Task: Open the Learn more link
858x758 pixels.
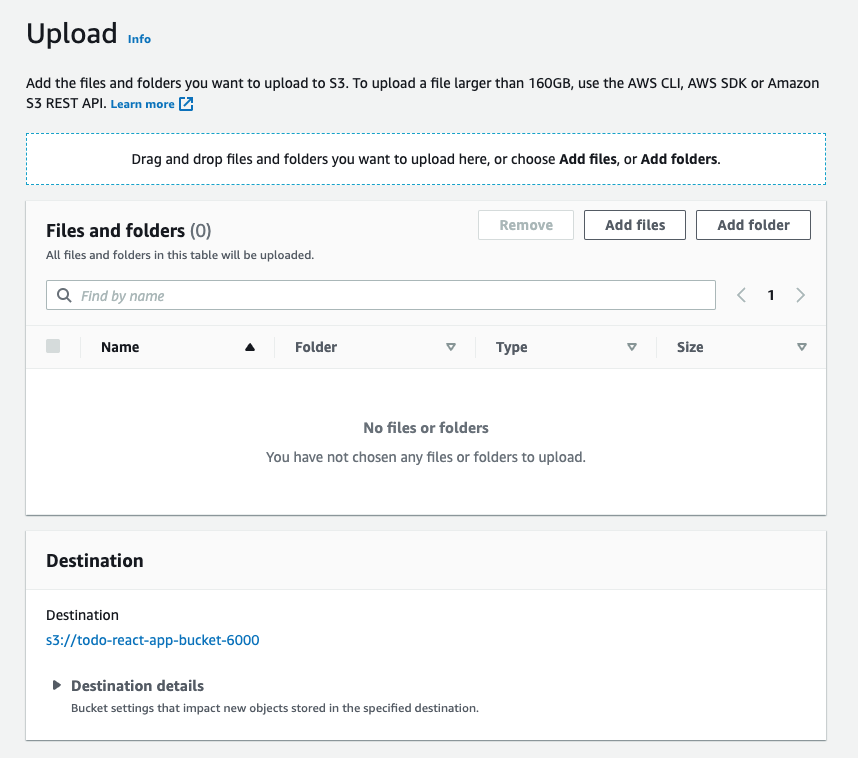Action: (142, 104)
